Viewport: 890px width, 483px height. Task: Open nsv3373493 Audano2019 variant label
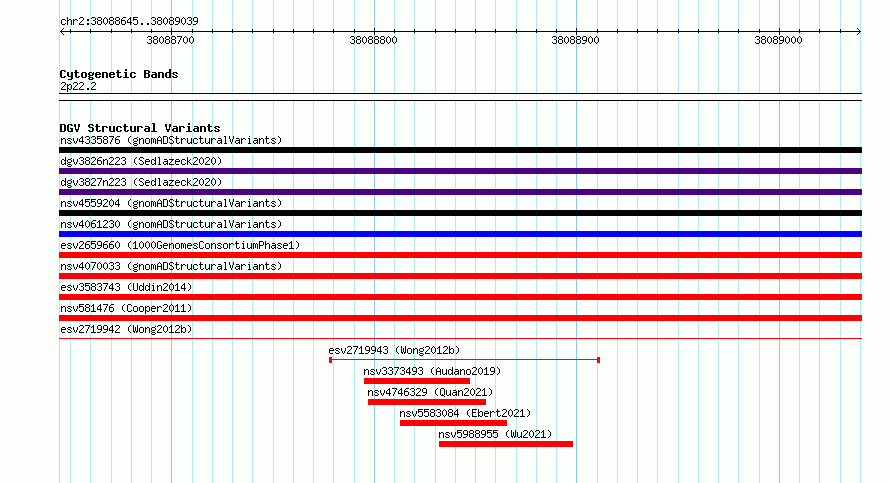coord(433,371)
